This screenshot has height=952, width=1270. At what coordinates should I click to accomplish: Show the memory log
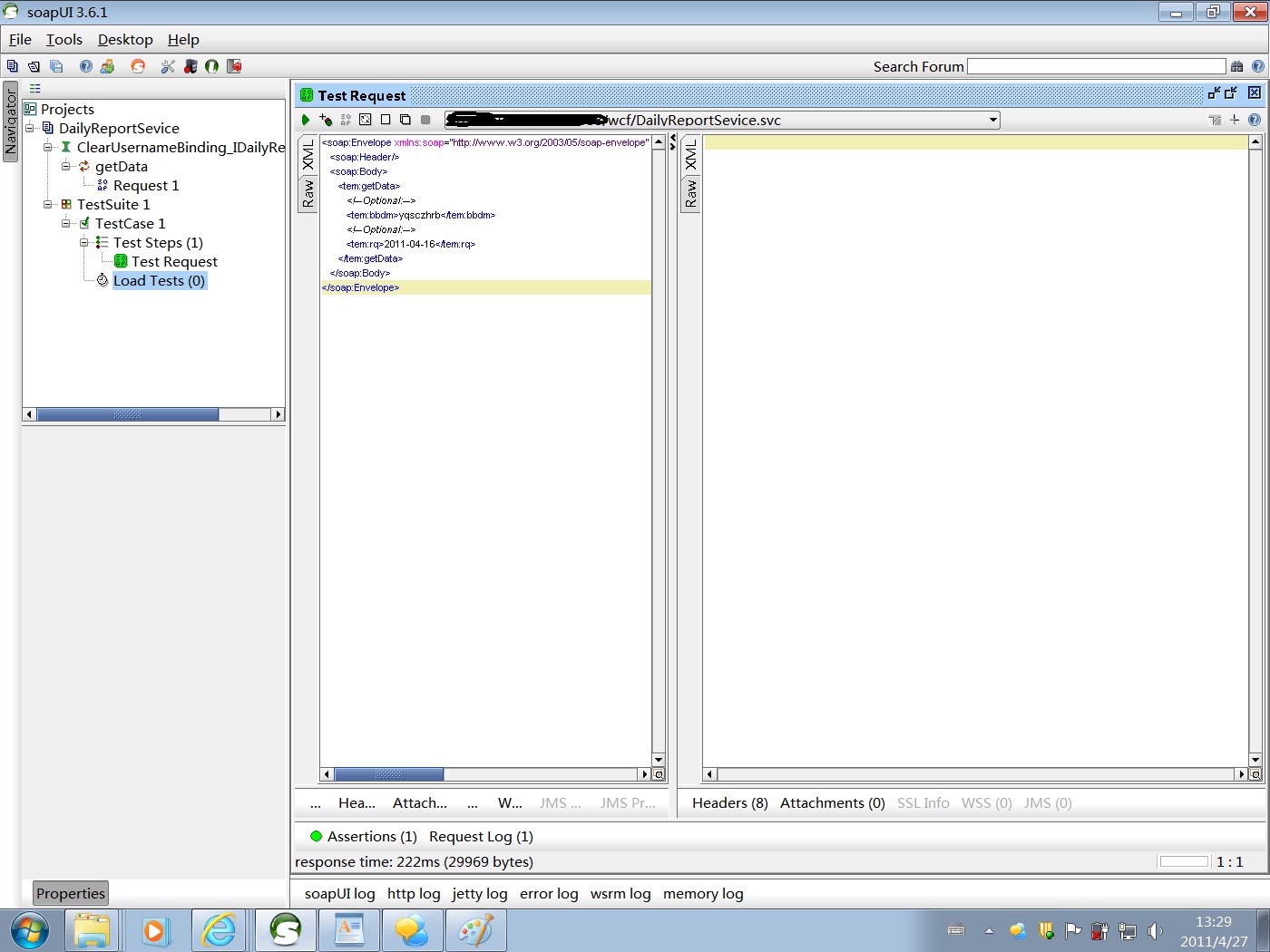(703, 894)
